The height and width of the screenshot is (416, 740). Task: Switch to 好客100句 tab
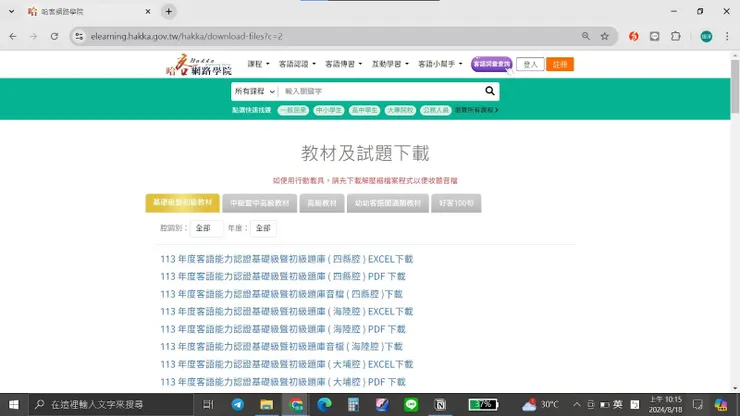coord(456,203)
